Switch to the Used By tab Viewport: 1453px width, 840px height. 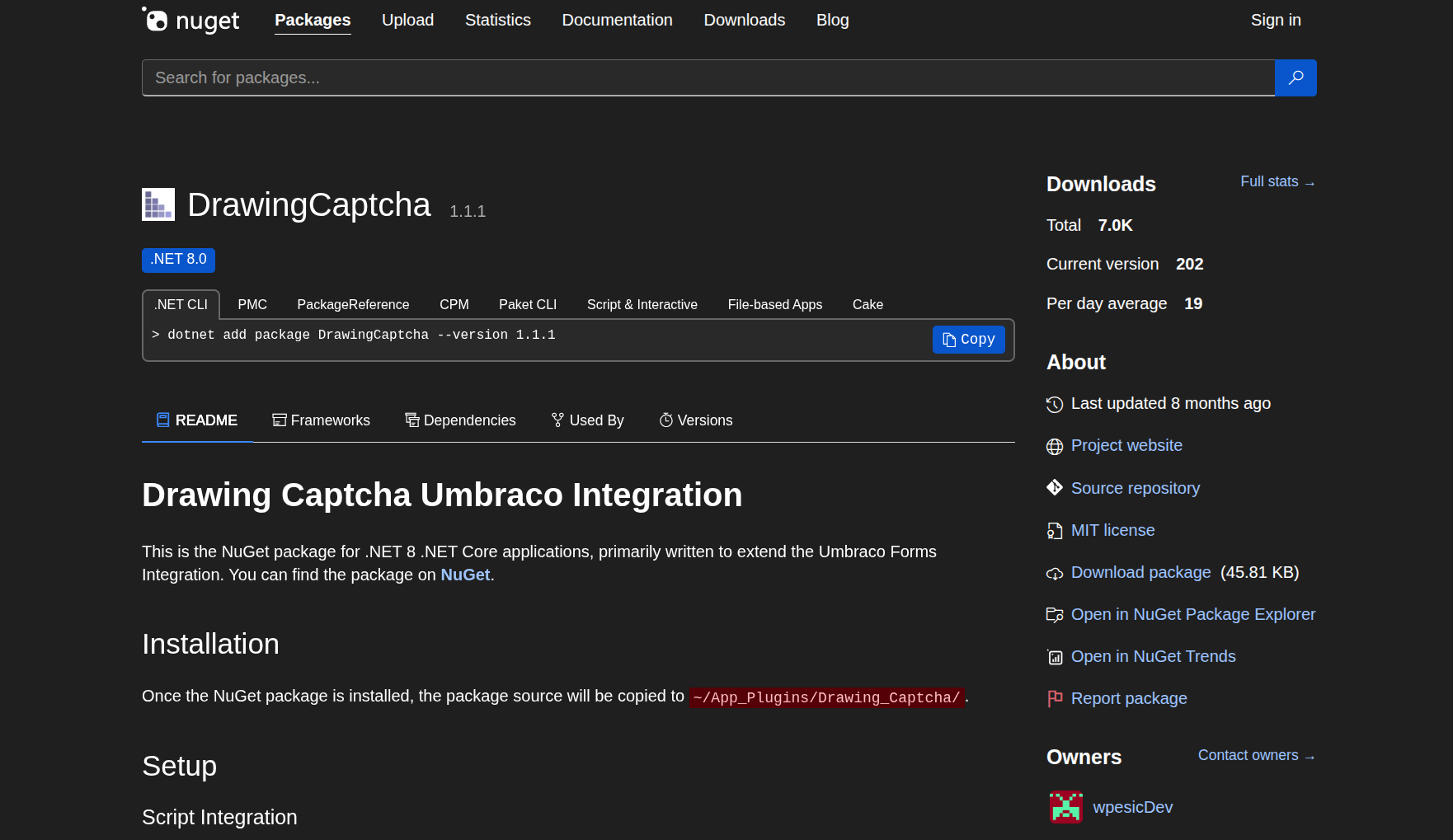coord(587,420)
